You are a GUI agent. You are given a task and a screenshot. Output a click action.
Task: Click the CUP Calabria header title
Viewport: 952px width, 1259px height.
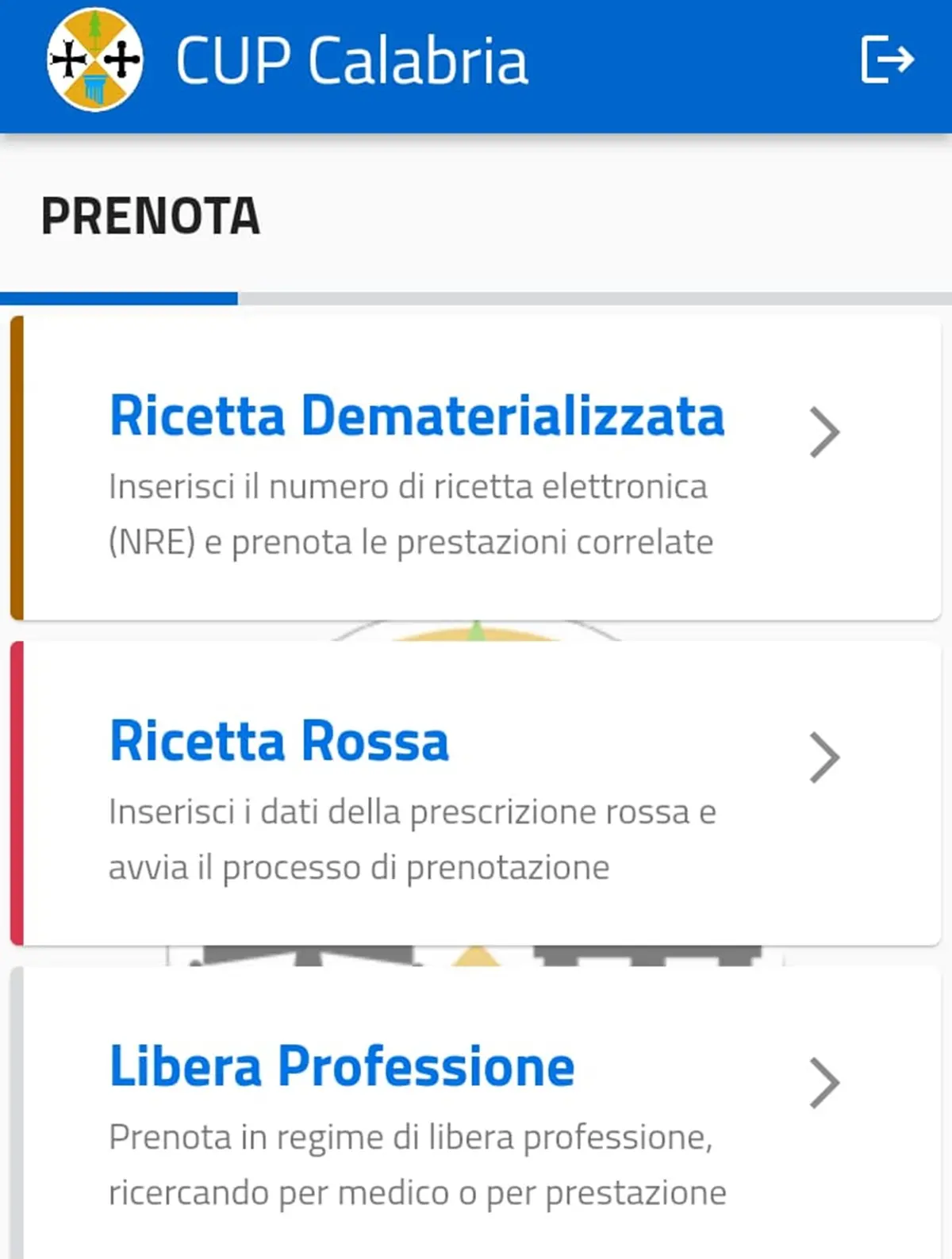[351, 61]
